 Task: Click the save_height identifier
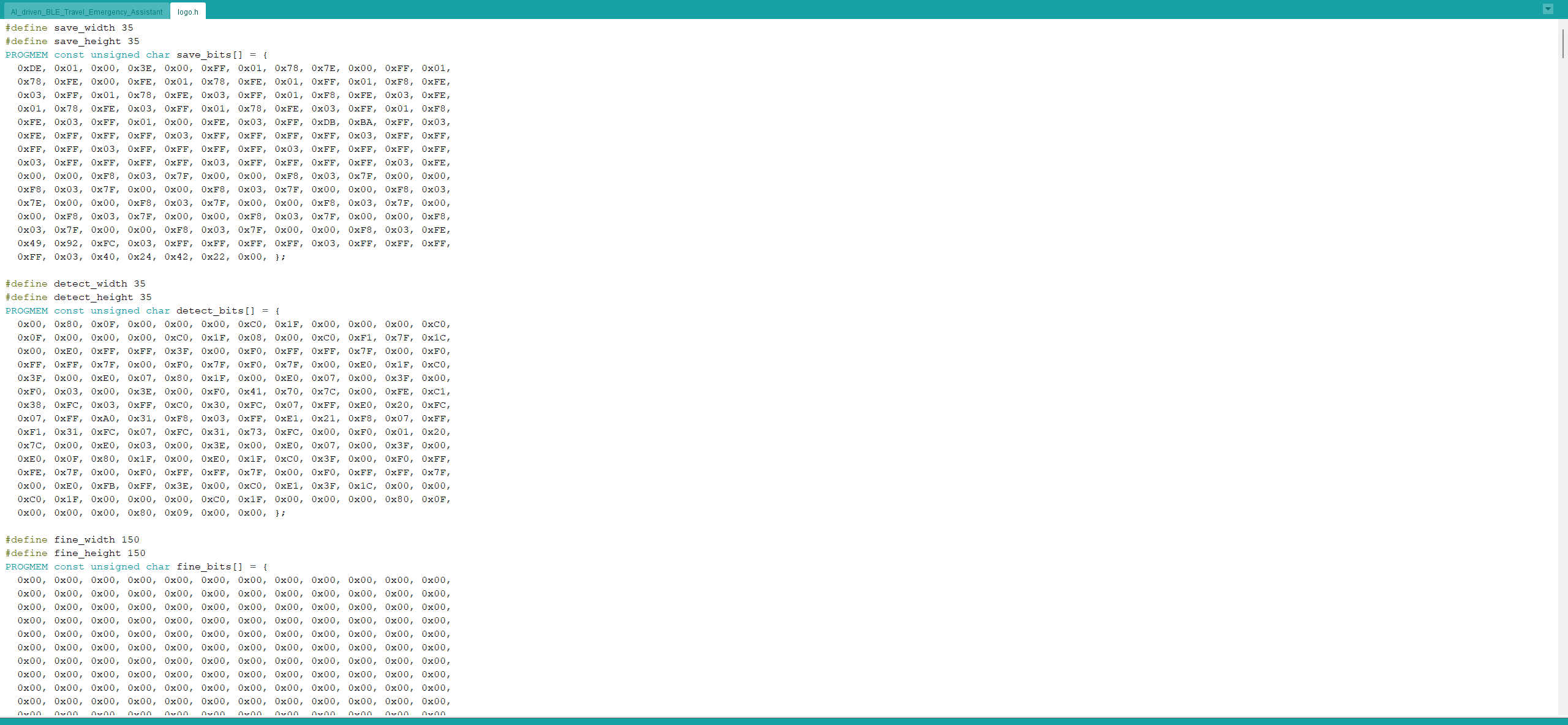[87, 41]
